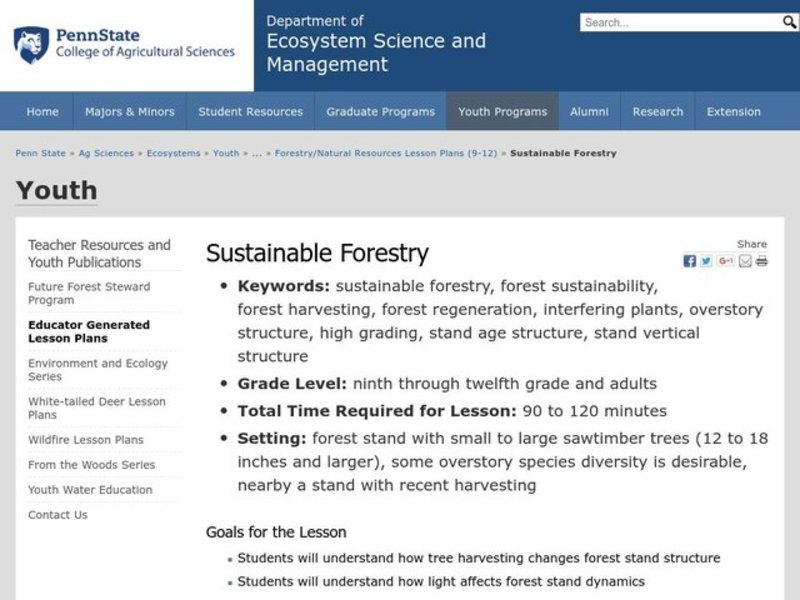This screenshot has width=800, height=600.
Task: Select Educator Generated Lesson Plans in sidebar
Action: tap(90, 331)
